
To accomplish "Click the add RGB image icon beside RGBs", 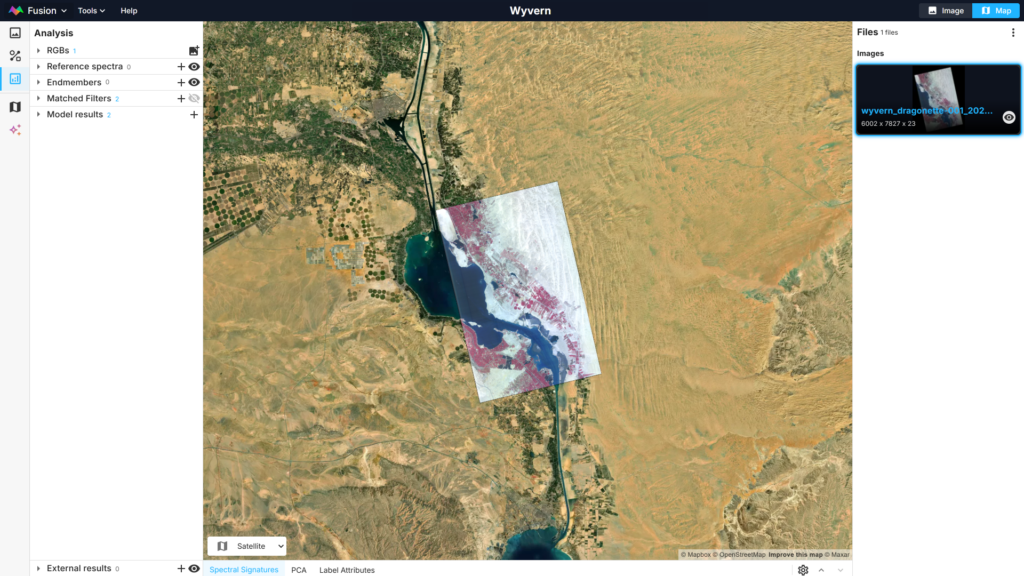I will tap(194, 50).
